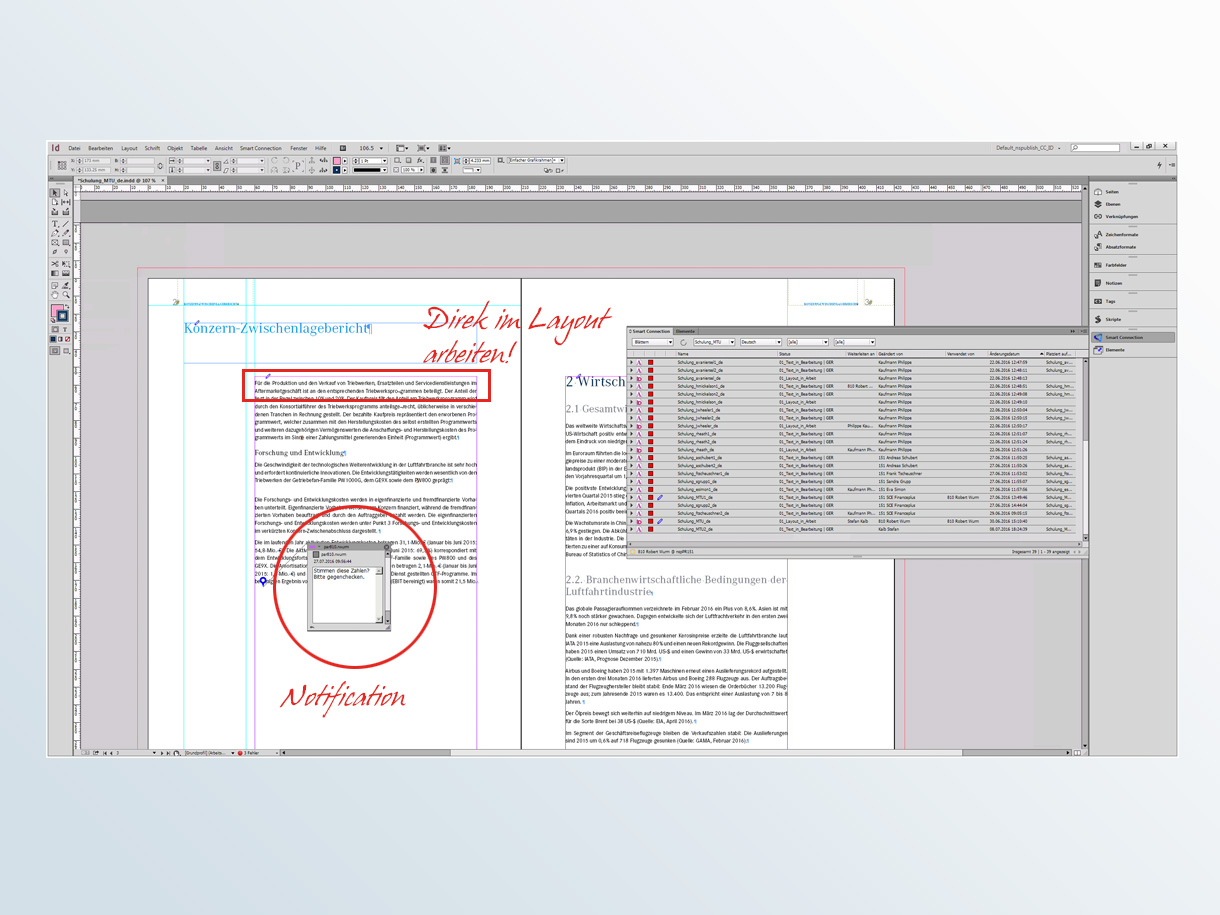Open the Tabelle menu
Image resolution: width=1220 pixels, height=915 pixels.
click(x=199, y=148)
